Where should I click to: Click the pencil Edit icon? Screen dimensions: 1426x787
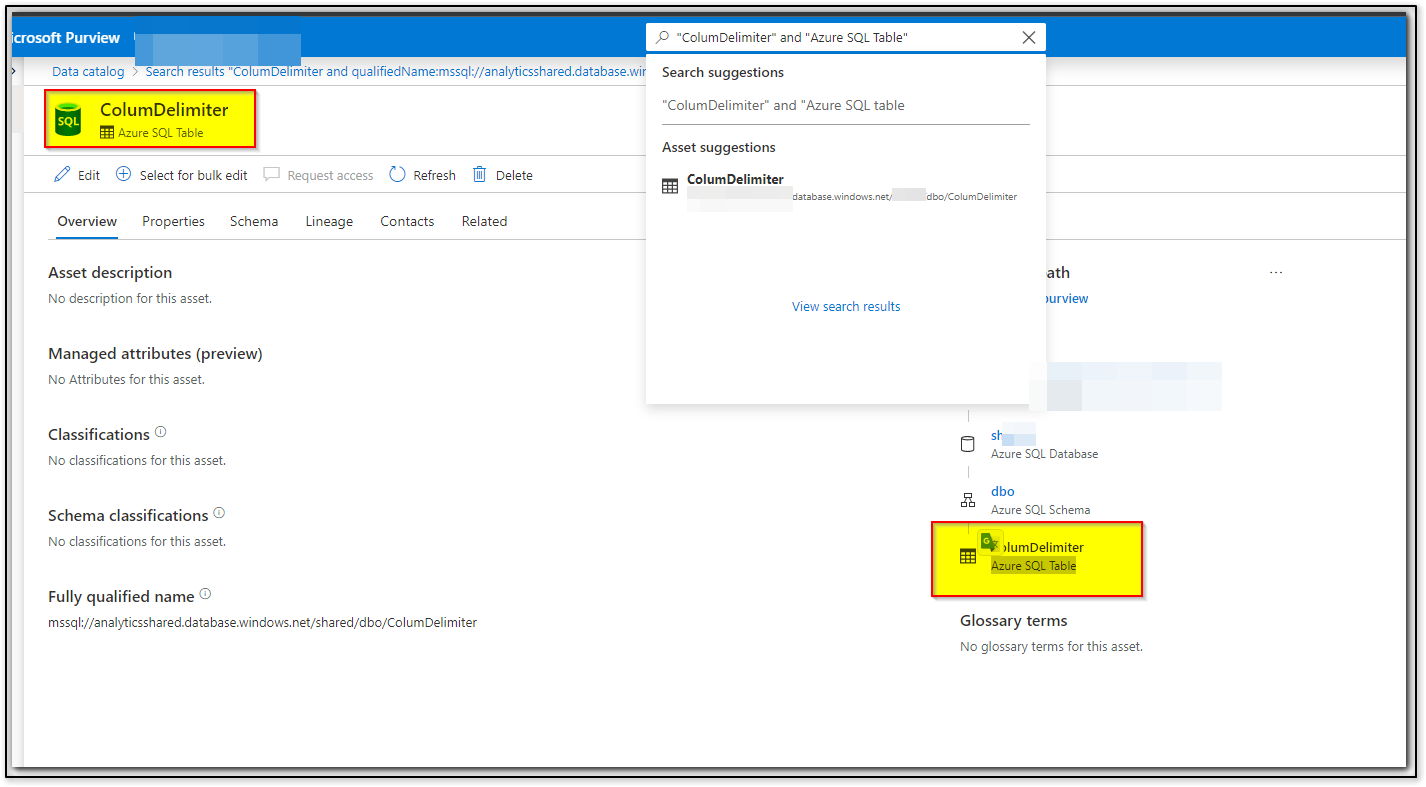click(62, 175)
